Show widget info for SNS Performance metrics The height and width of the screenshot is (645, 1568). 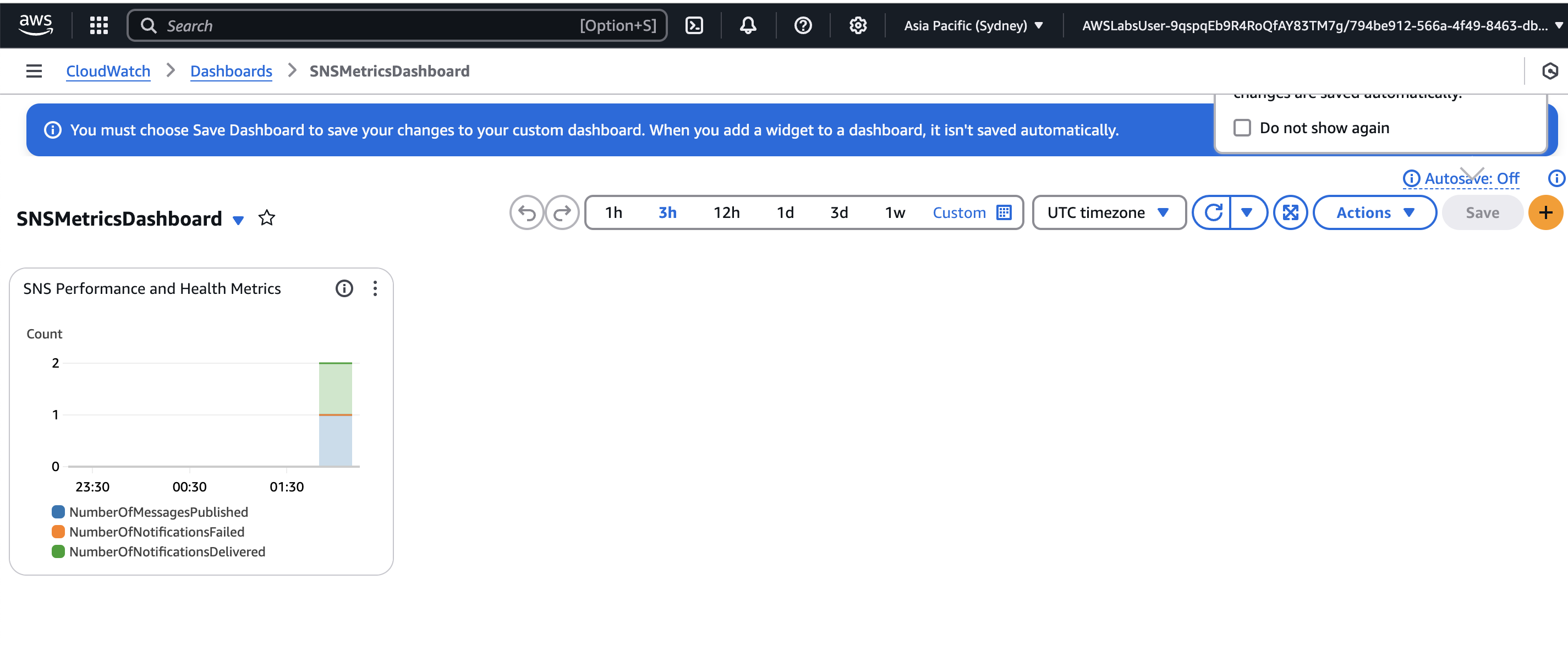point(344,288)
